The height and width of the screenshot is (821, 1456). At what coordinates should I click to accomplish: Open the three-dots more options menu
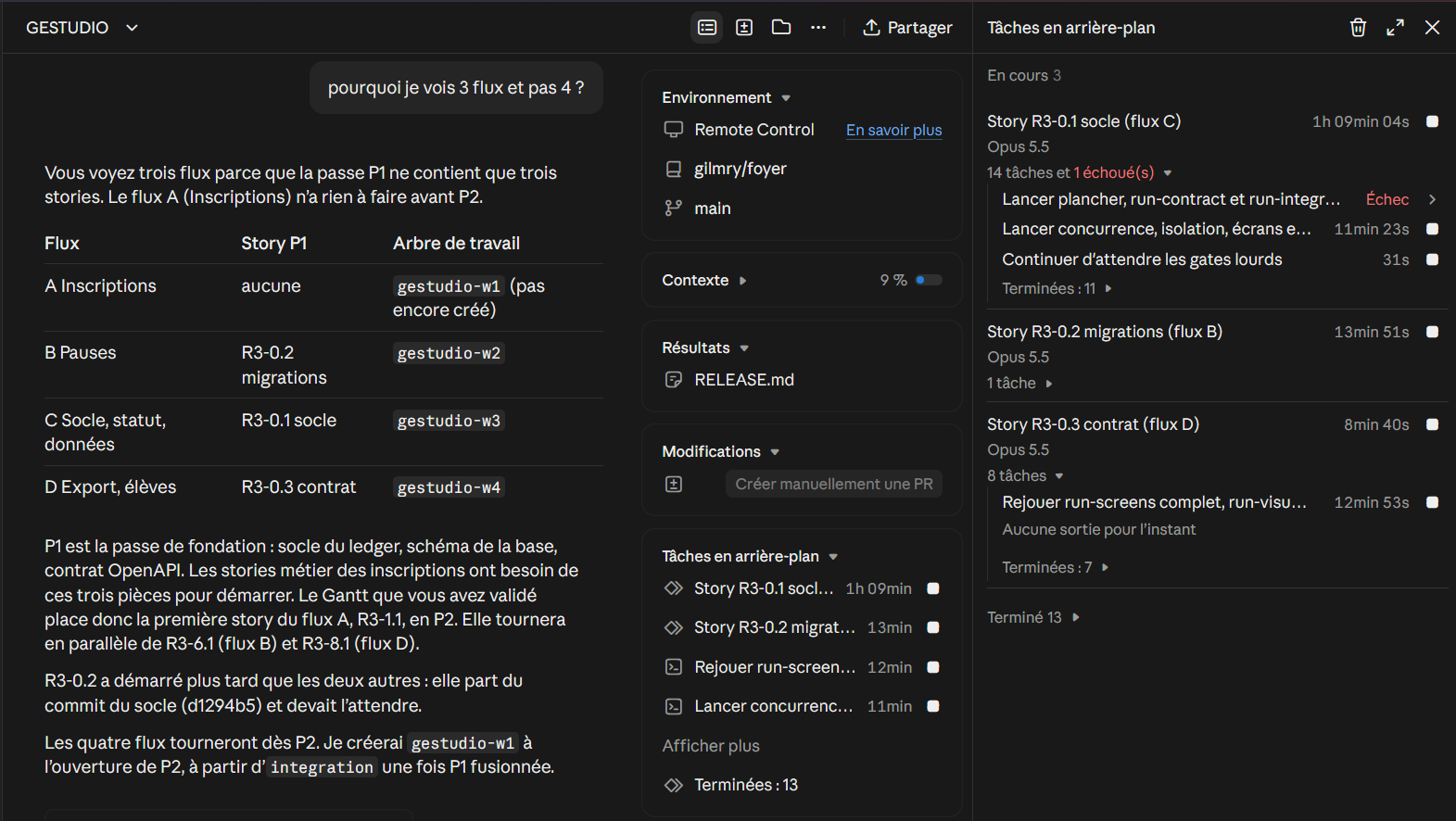click(x=818, y=28)
